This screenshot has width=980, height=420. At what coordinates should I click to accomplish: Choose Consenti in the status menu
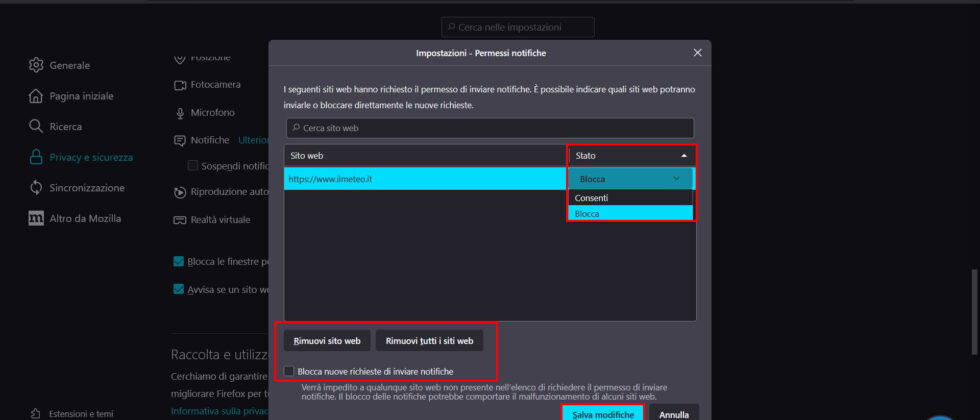pos(630,198)
